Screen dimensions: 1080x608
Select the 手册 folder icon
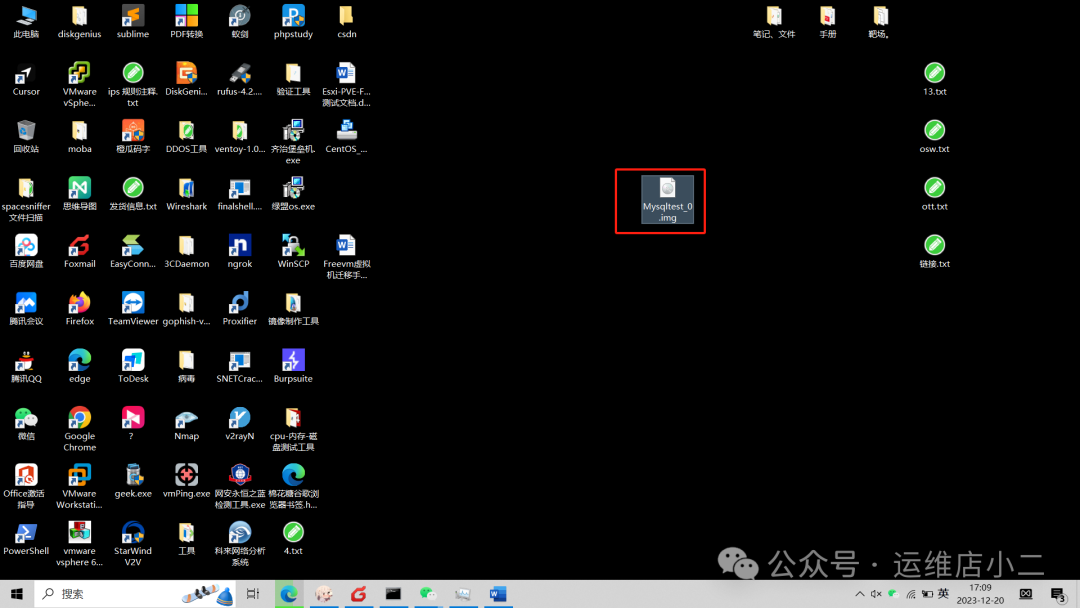point(828,22)
